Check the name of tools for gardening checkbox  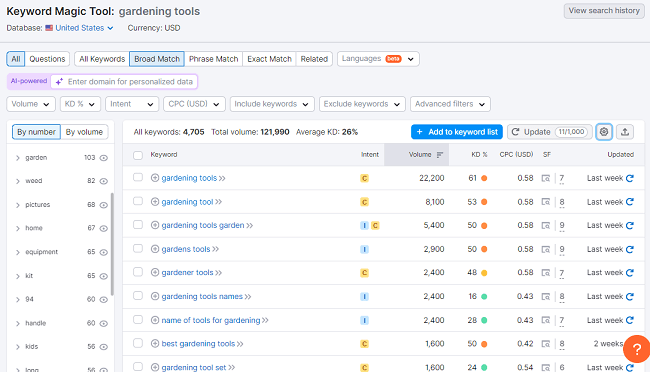point(138,319)
